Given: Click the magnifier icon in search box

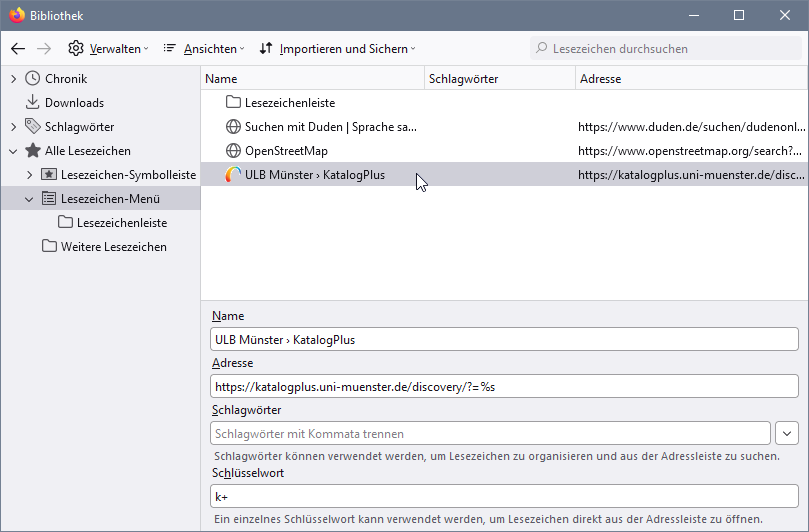Looking at the screenshot, I should tap(541, 48).
